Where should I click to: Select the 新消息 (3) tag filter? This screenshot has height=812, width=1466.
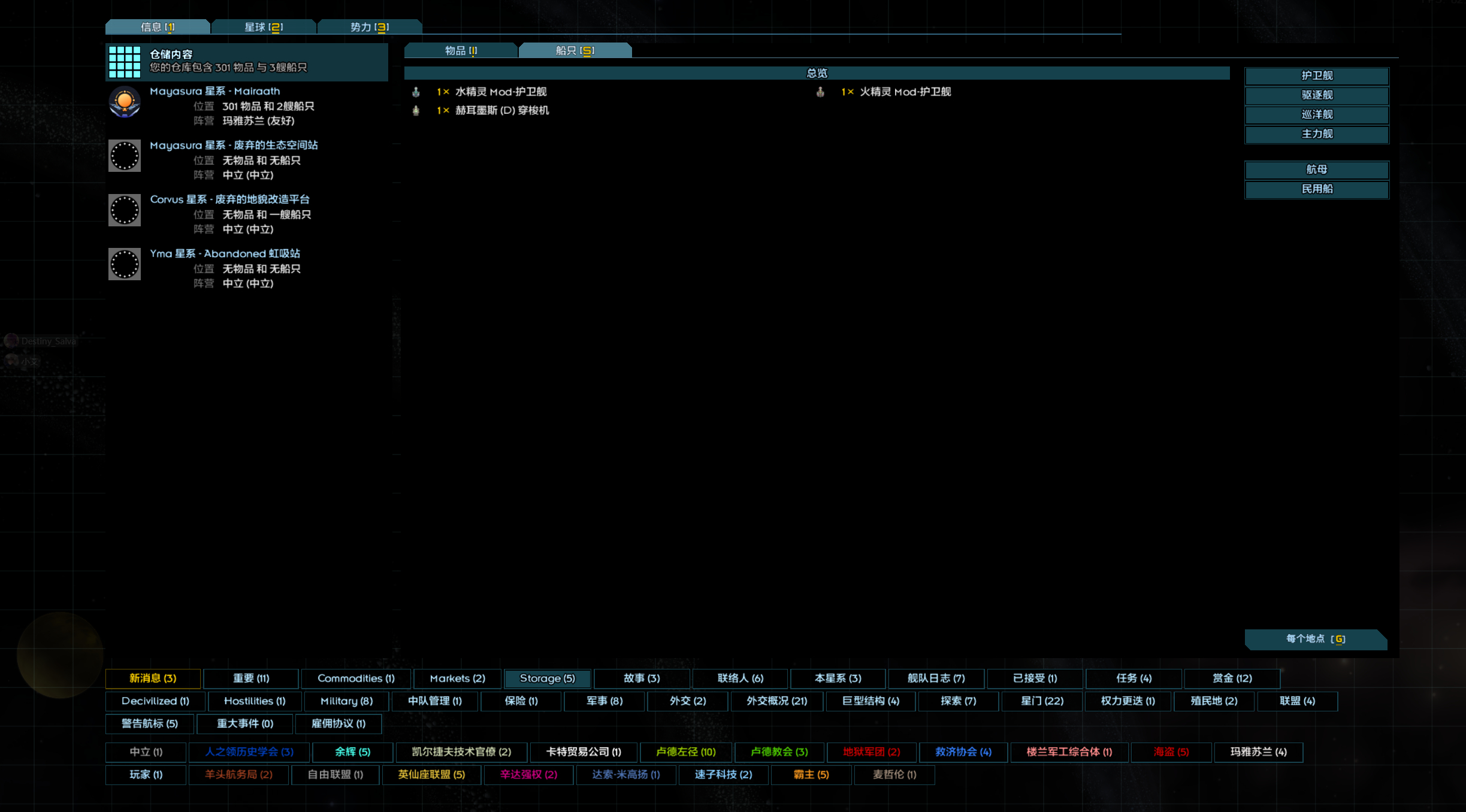[x=153, y=678]
